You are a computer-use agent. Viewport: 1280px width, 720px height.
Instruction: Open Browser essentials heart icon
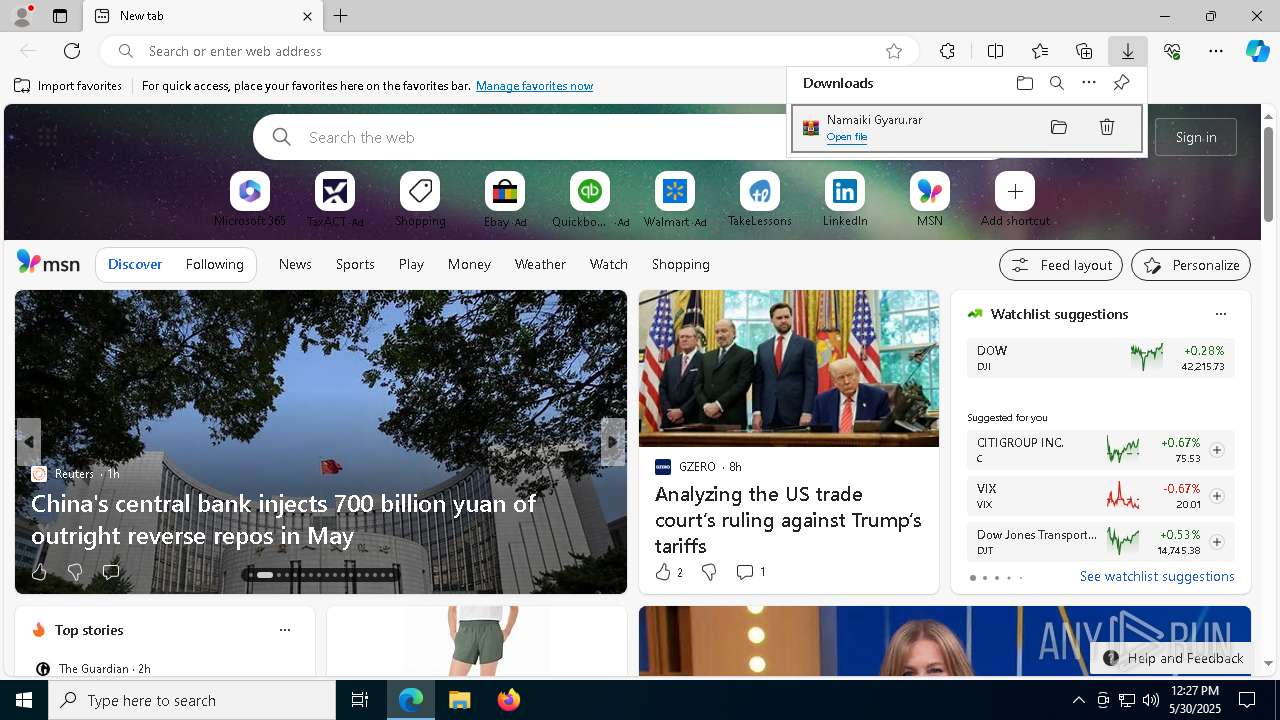[x=1172, y=51]
